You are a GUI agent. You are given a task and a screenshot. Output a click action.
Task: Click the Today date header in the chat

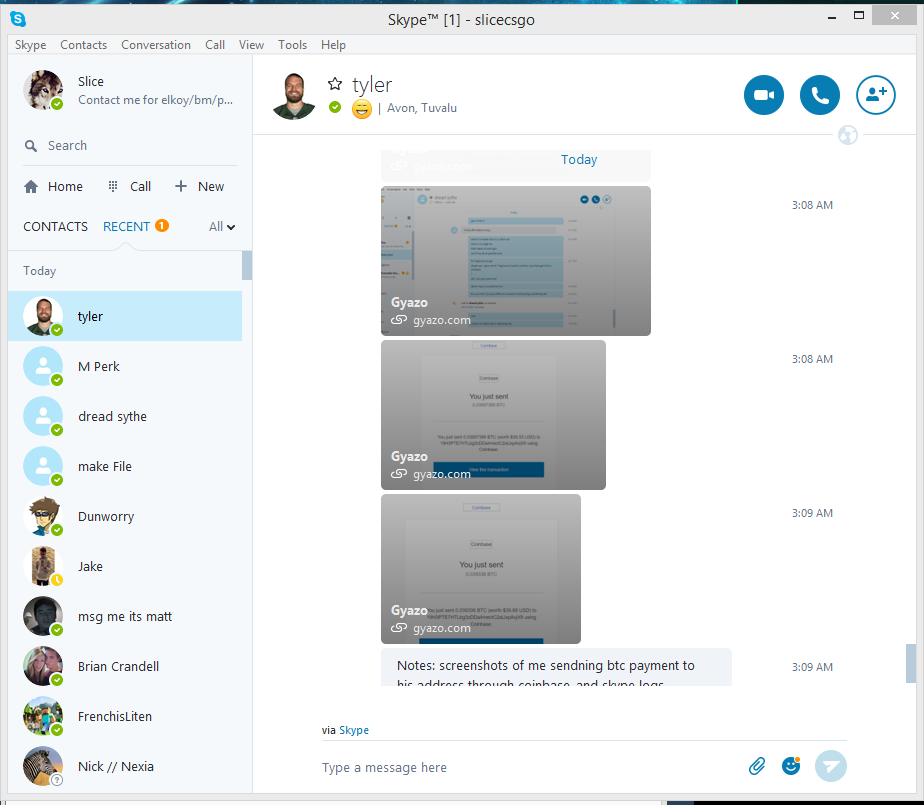point(579,160)
